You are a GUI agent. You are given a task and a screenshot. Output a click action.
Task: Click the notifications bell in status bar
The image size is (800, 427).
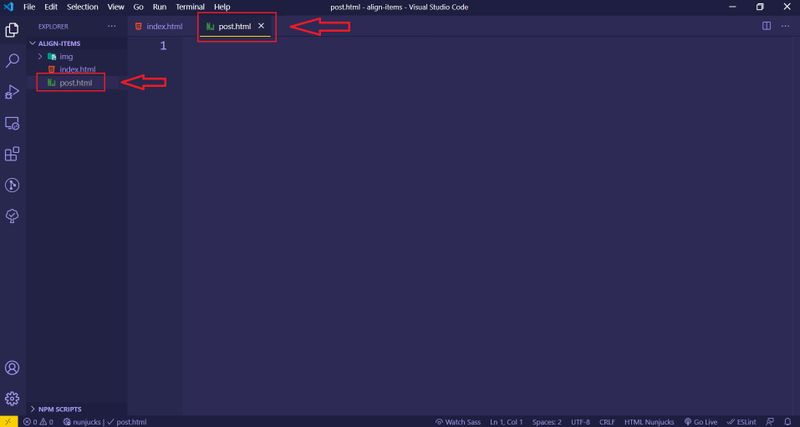789,421
